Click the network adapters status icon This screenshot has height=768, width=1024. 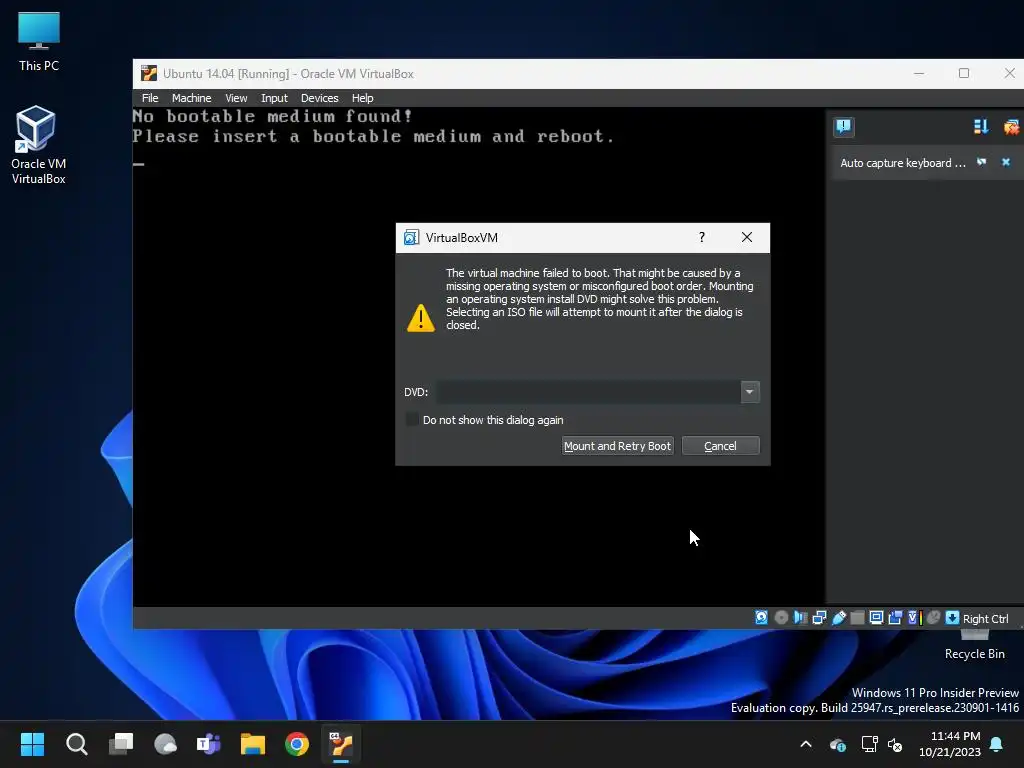click(819, 618)
